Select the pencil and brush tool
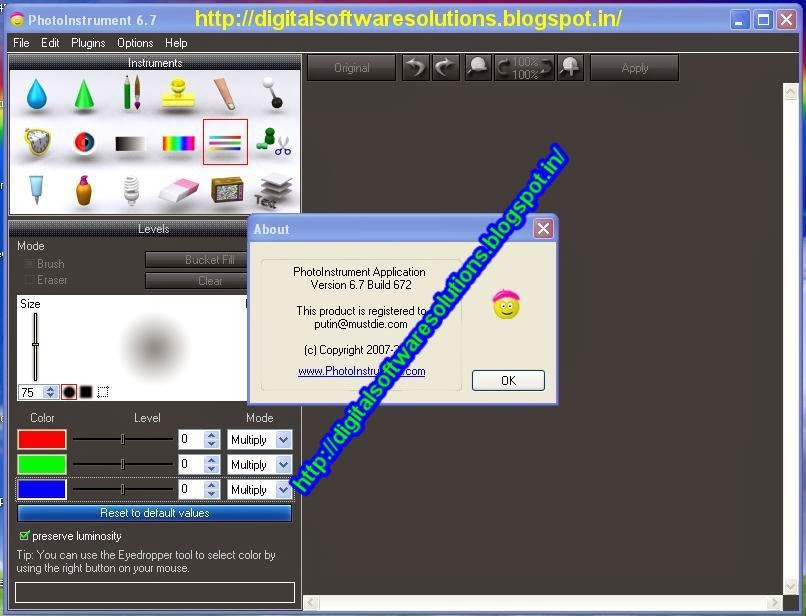806x616 pixels. (x=132, y=93)
